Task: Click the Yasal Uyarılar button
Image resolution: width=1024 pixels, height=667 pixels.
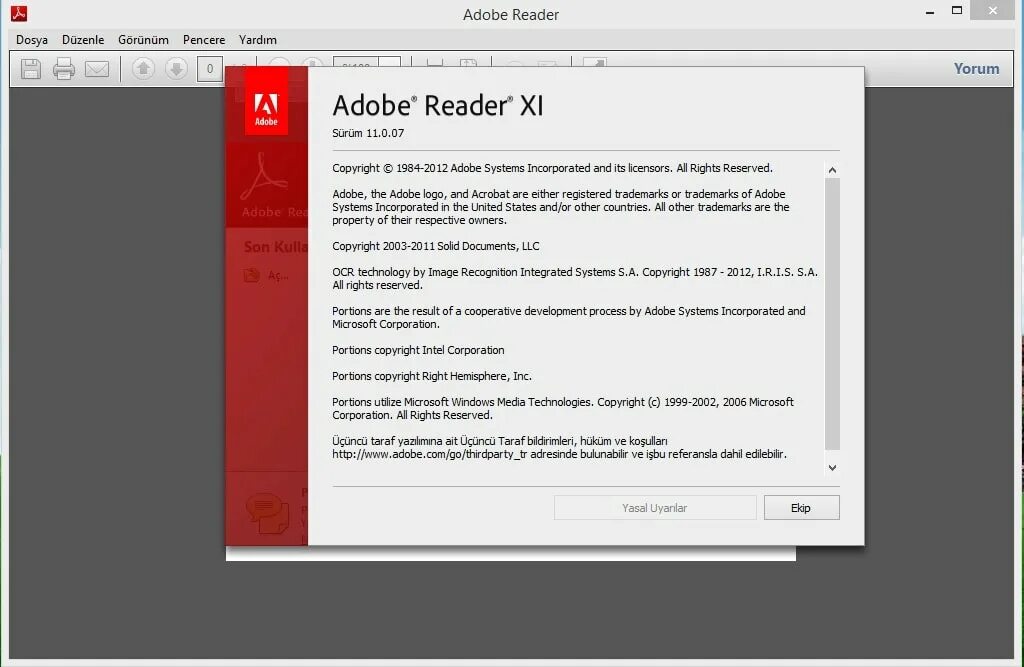Action: tap(655, 507)
